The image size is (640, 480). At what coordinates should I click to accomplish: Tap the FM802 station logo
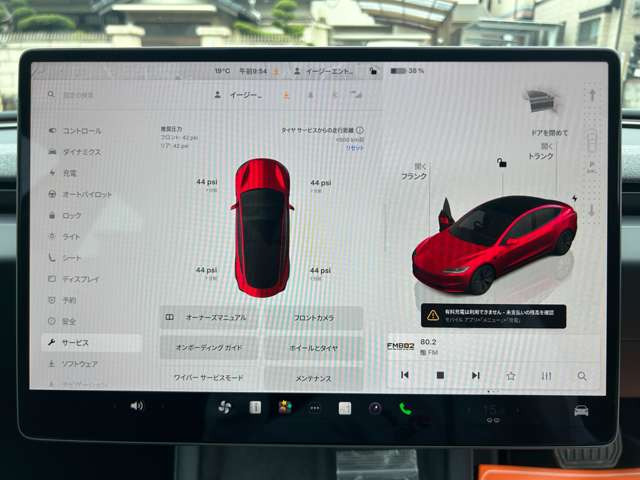pos(400,347)
